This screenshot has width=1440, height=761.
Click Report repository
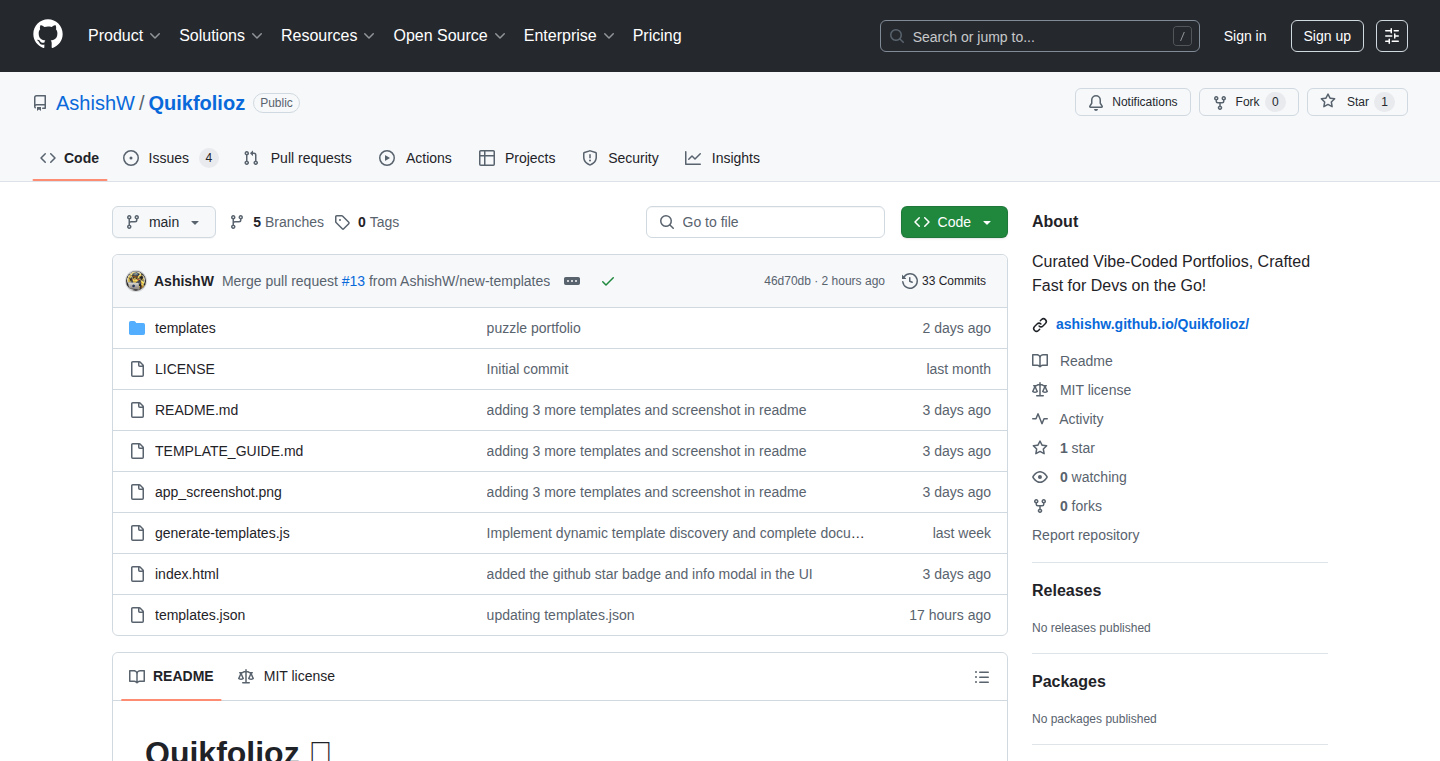pyautogui.click(x=1086, y=535)
